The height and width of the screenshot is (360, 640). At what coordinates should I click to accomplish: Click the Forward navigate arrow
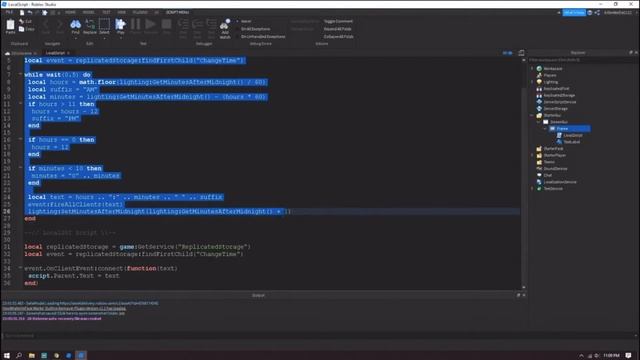60,24
